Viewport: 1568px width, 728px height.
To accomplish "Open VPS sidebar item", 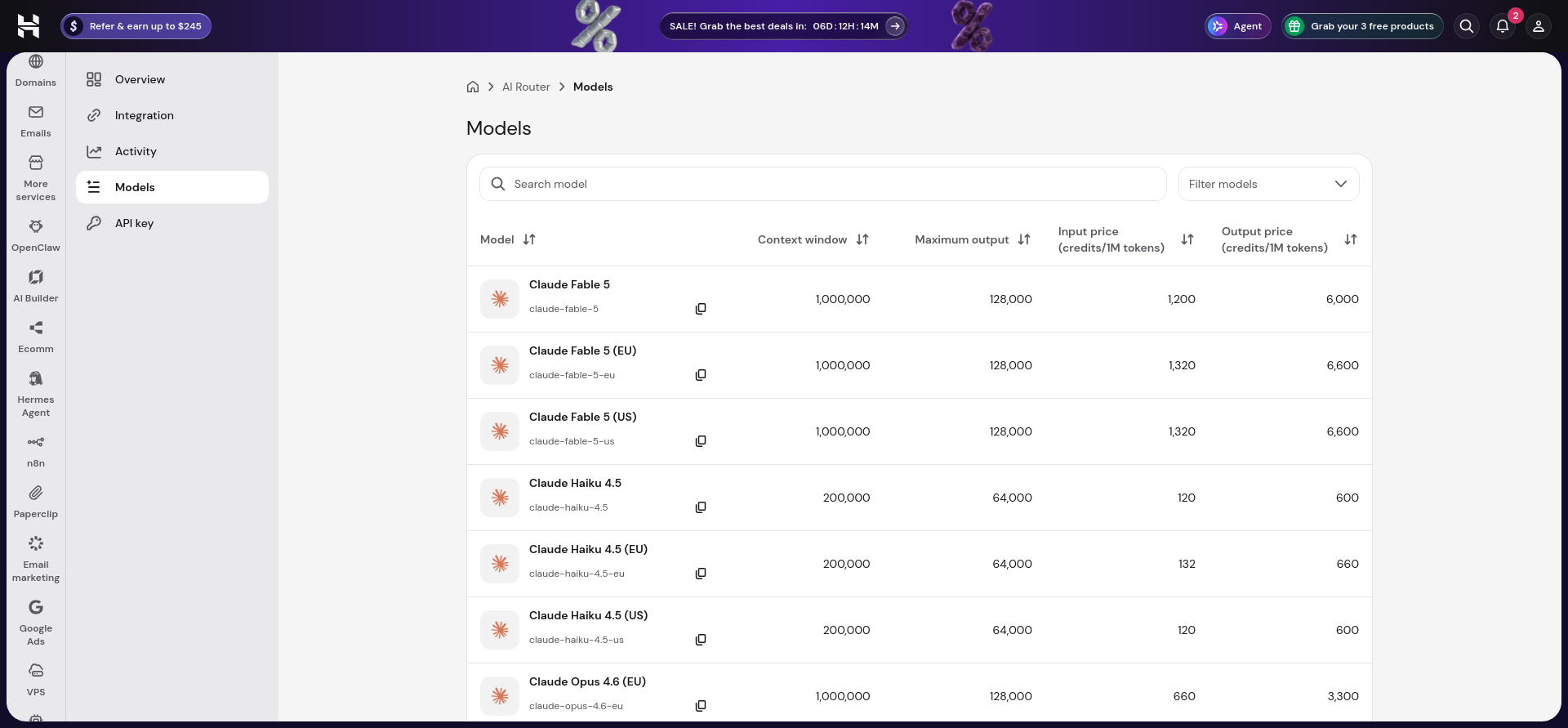I will pyautogui.click(x=36, y=681).
